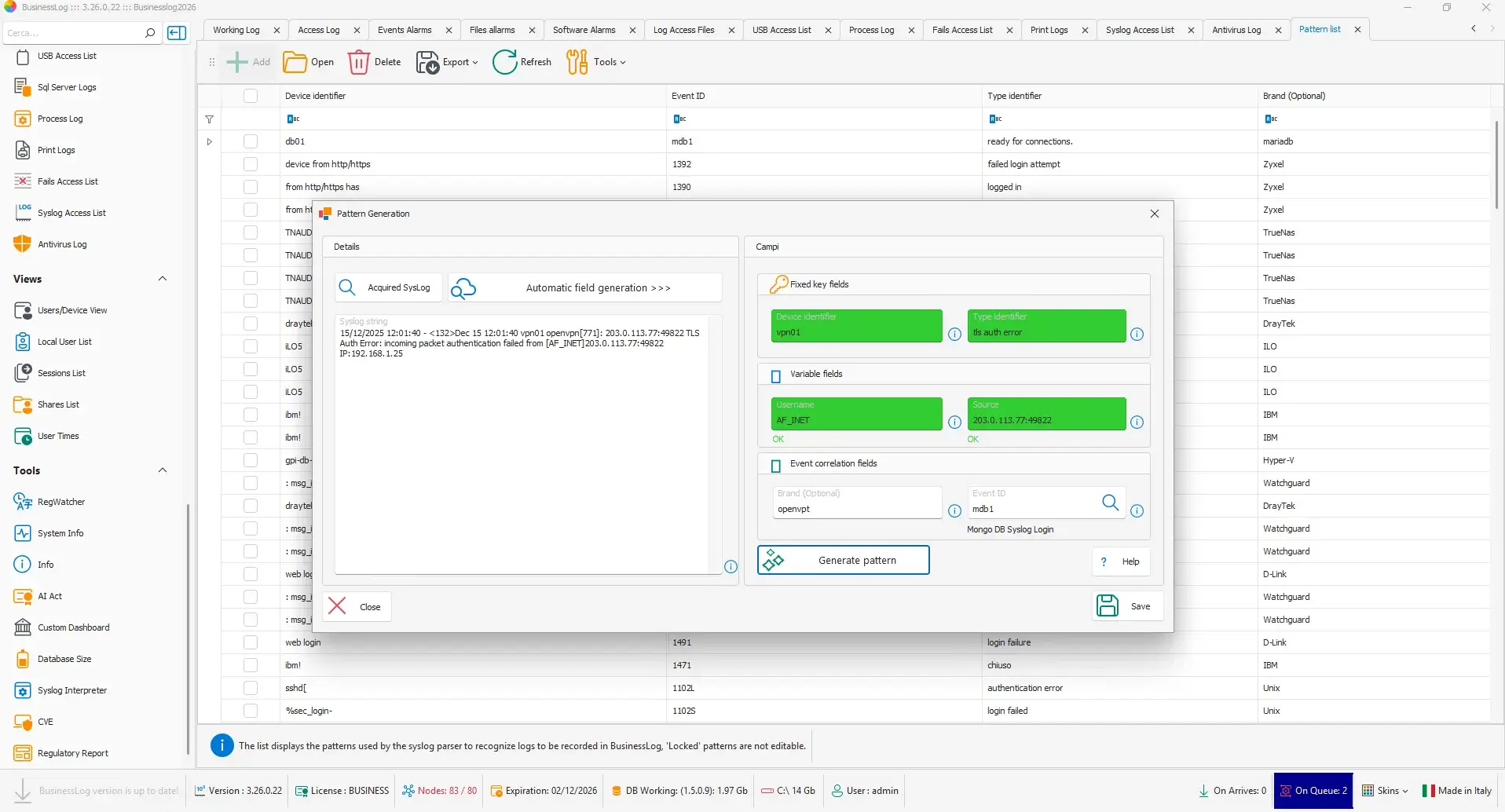
Task: Open Syslog Interpreter icon
Action: (23, 690)
